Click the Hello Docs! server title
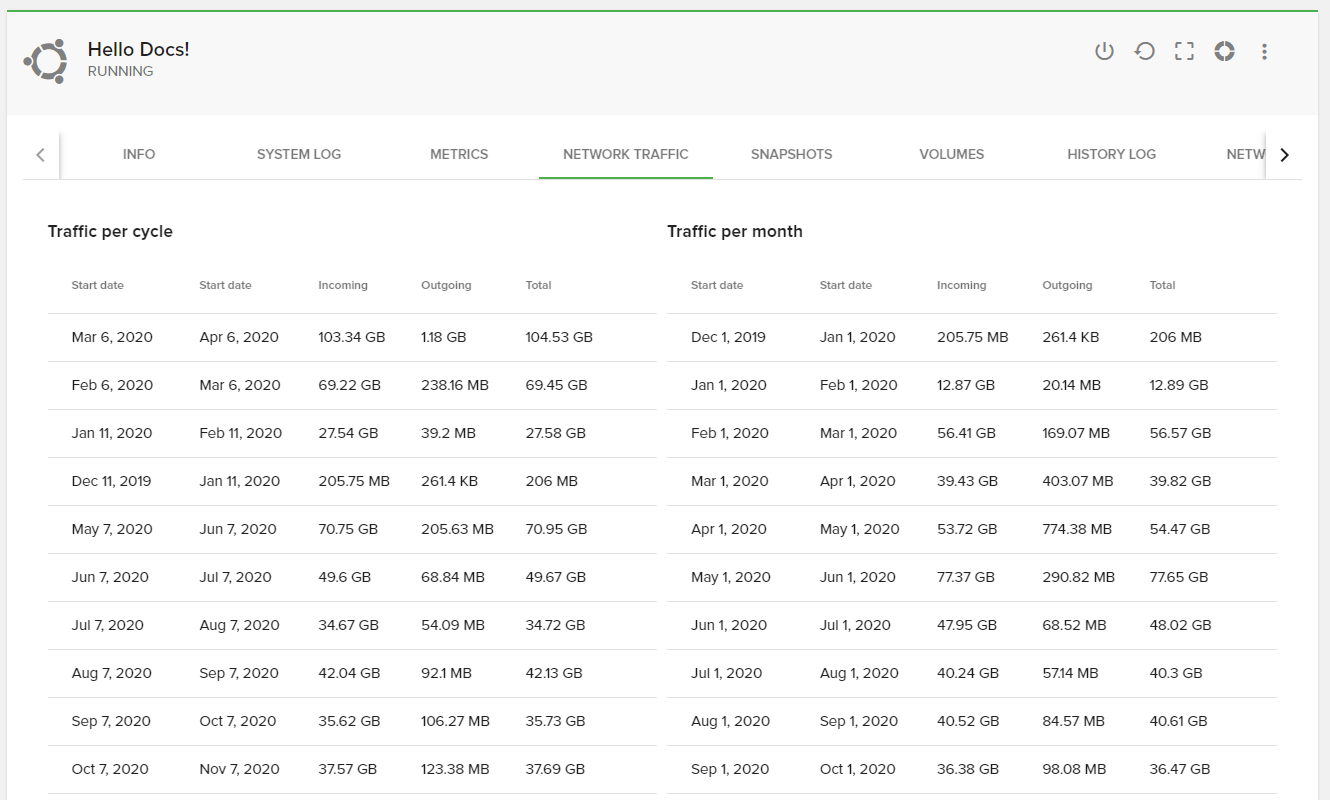The image size is (1330, 800). click(138, 49)
